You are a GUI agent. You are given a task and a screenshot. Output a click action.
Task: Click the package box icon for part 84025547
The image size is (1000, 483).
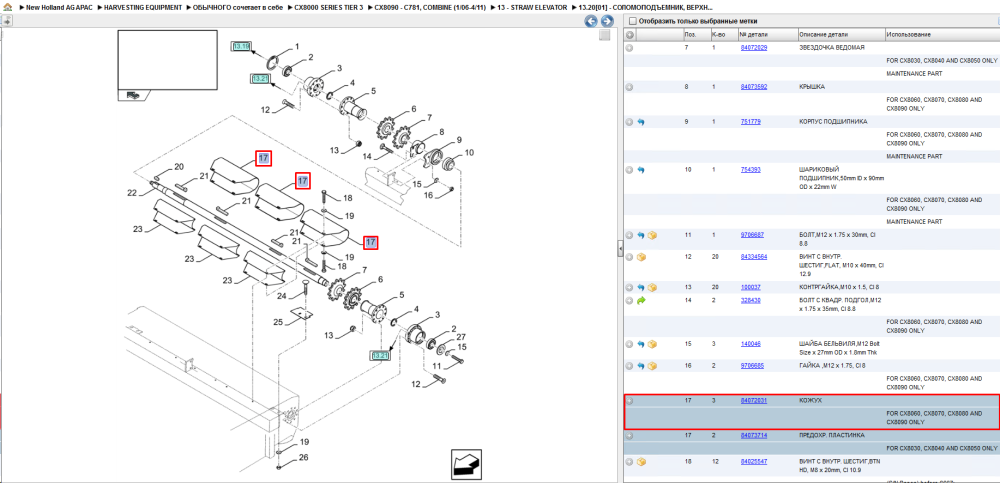click(642, 461)
